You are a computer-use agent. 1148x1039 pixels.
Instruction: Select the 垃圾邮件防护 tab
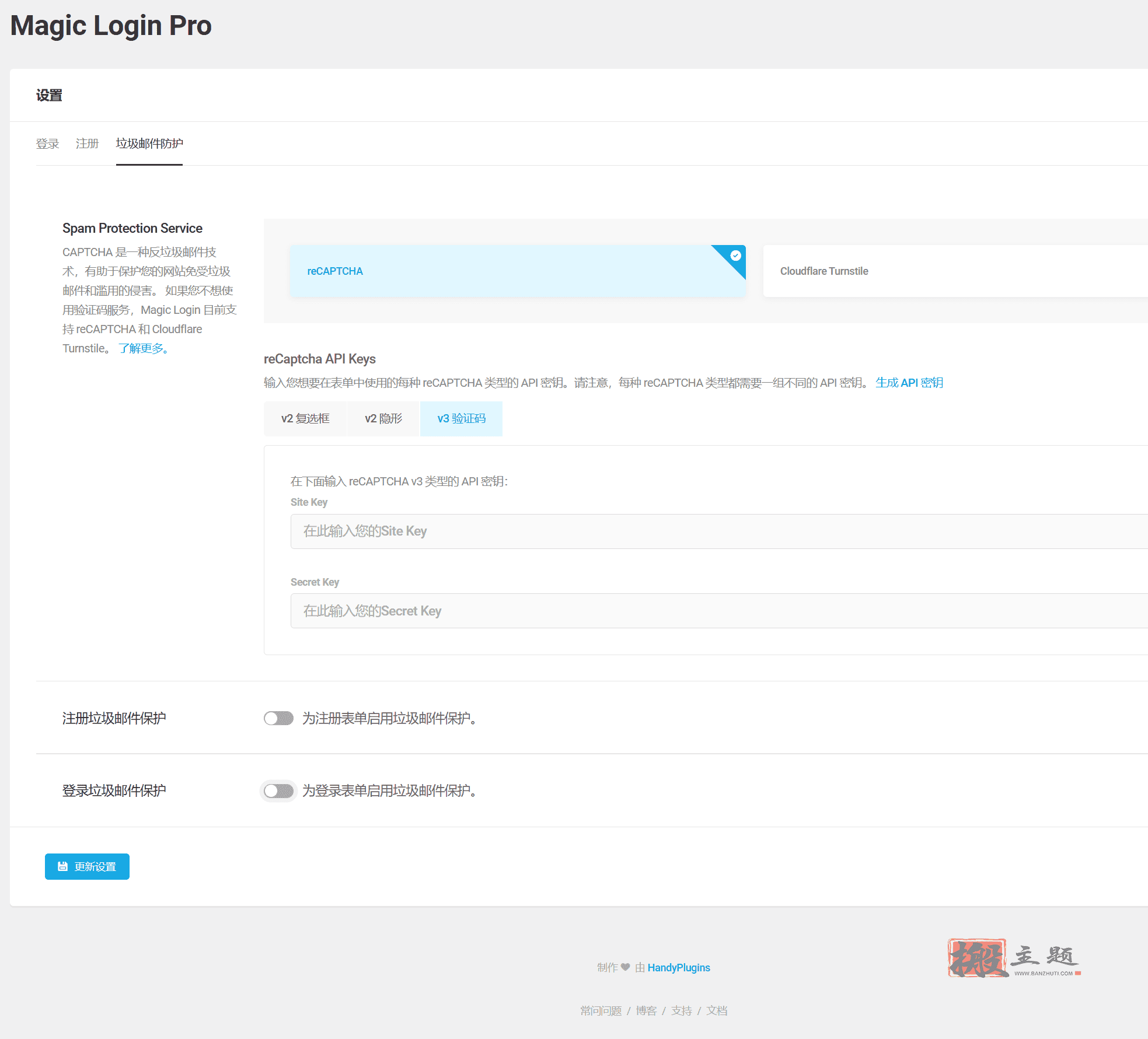click(149, 144)
